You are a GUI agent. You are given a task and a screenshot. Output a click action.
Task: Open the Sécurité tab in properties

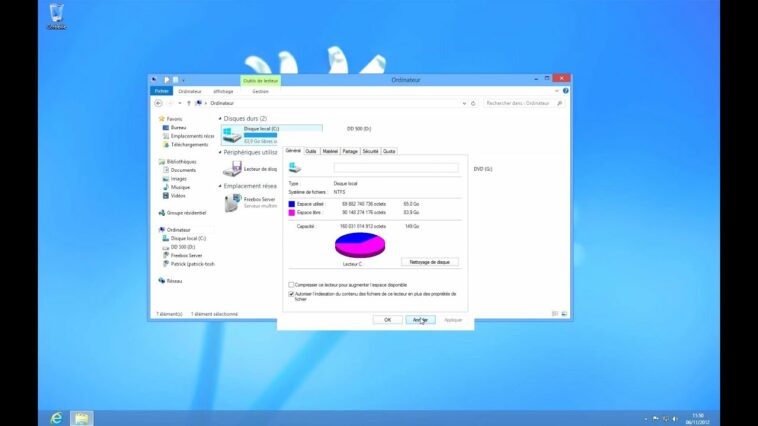pos(370,151)
